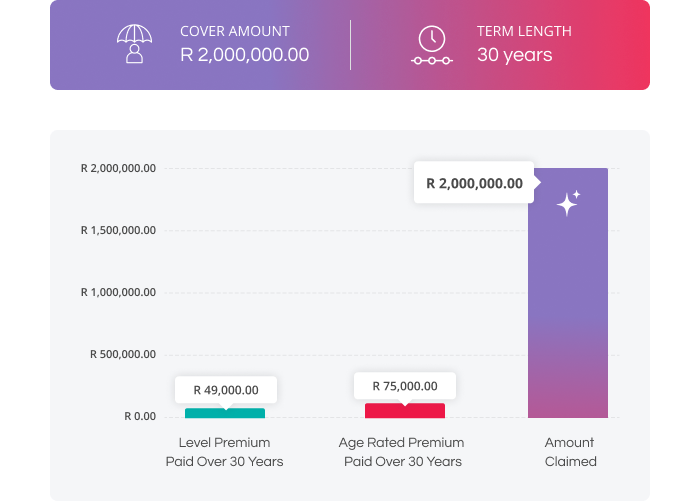Click the Amount Claimed axis label
The image size is (700, 501).
(x=570, y=452)
